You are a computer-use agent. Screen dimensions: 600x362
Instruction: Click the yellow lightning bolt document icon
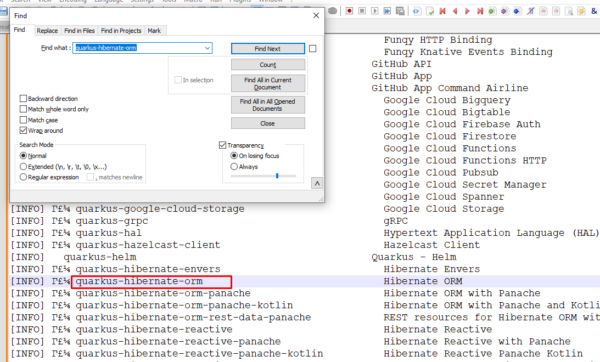point(582,11)
